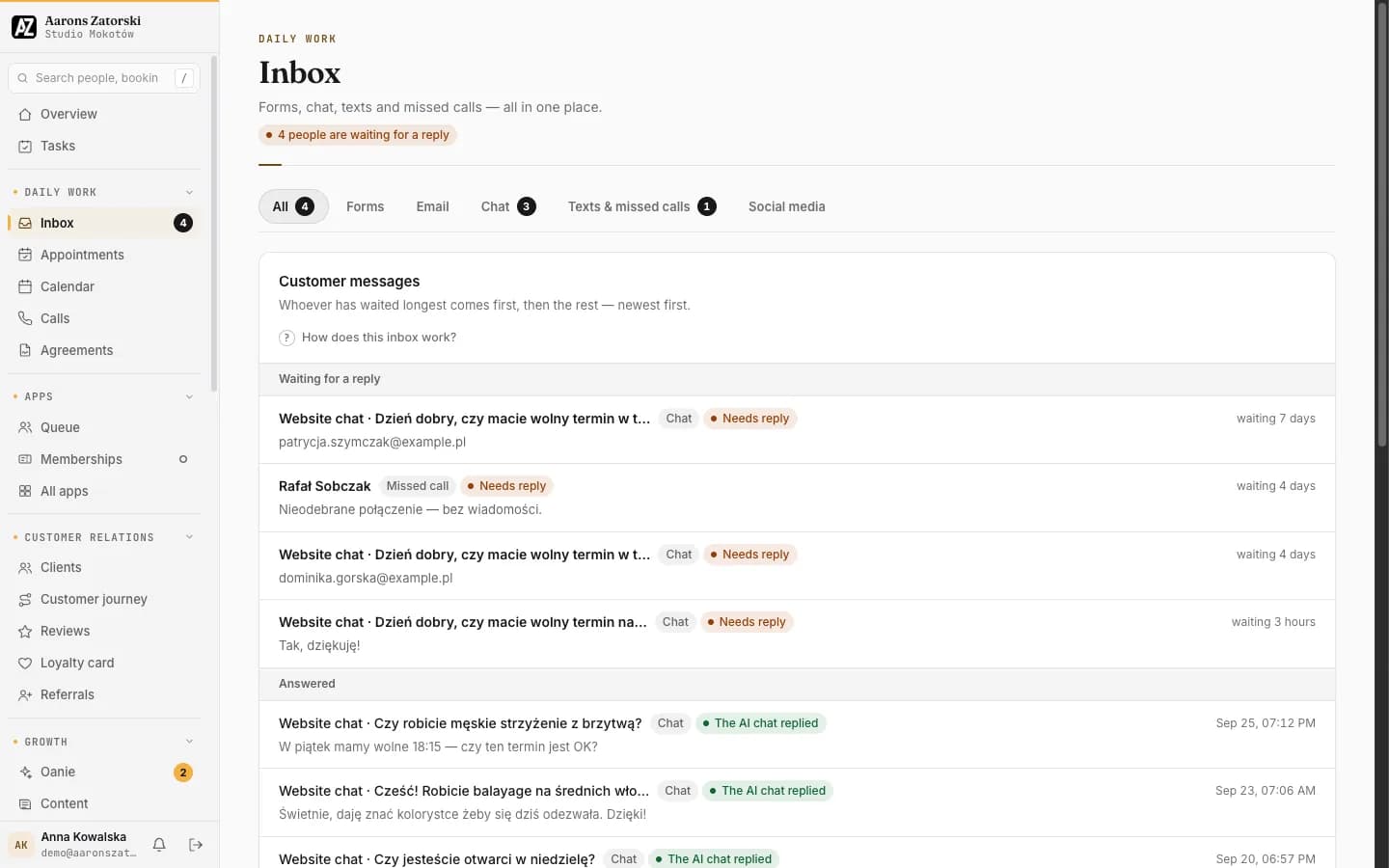Click the Oanie sparkle icon

click(25, 772)
